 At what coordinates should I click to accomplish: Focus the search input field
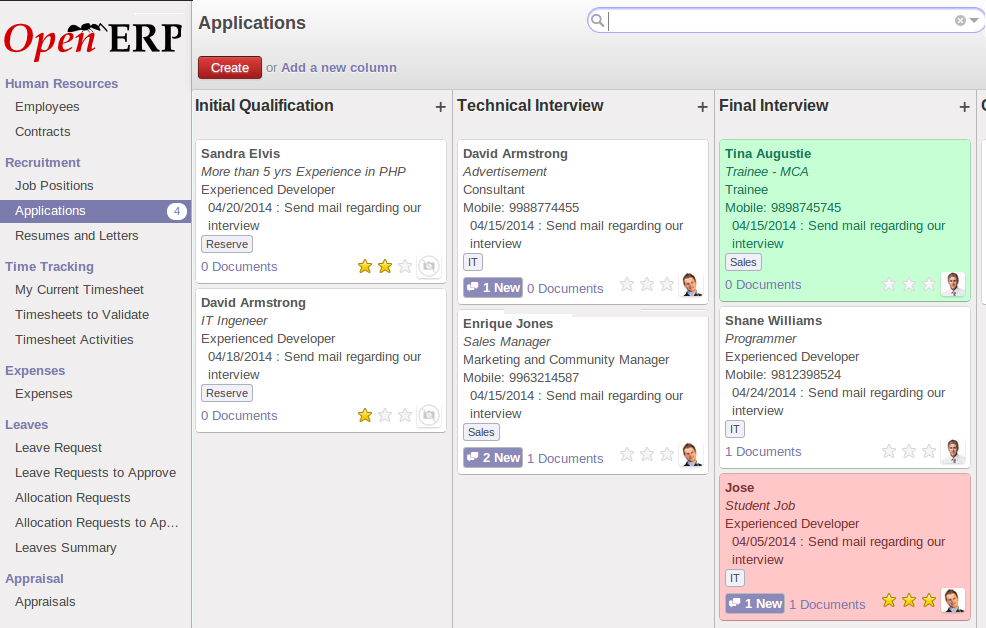[x=780, y=20]
